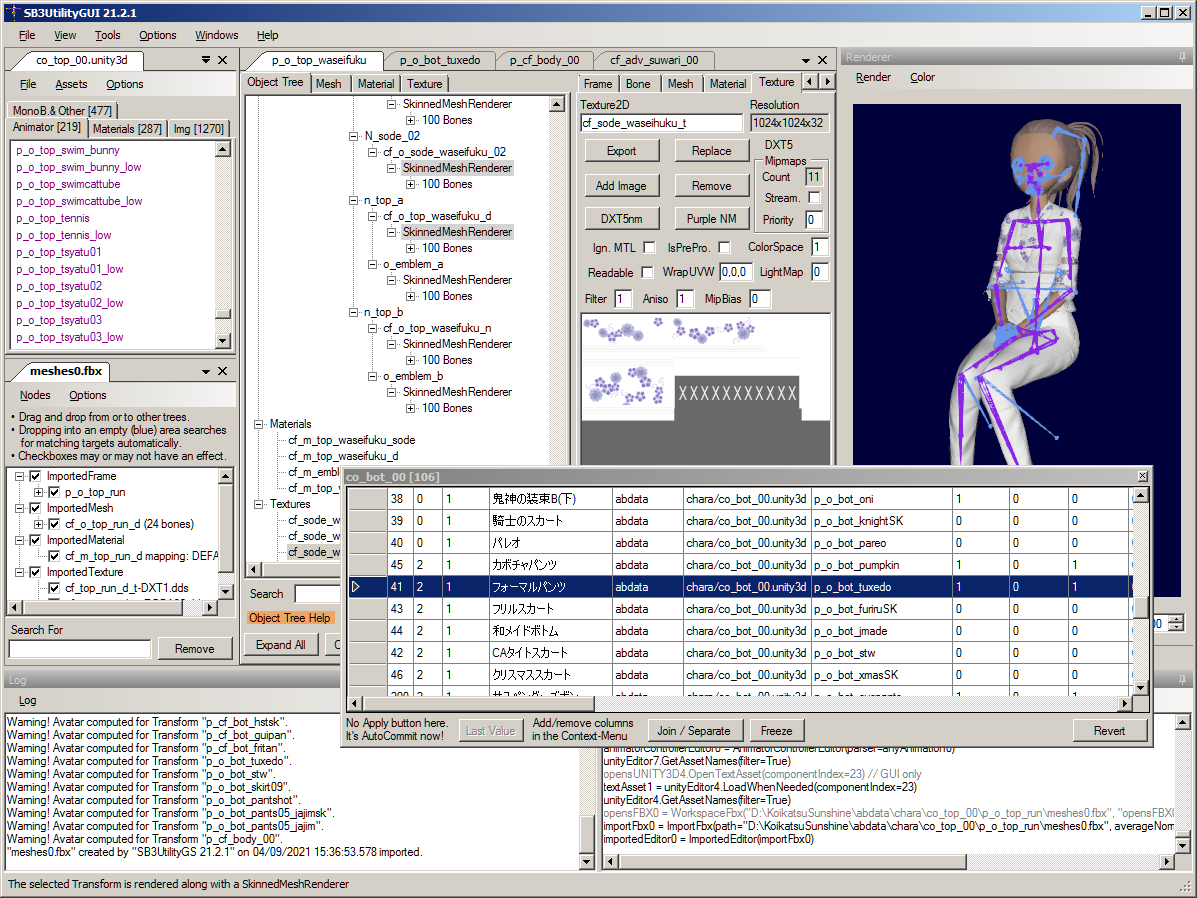Open the Bone tab
Viewport: 1197px width, 898px height.
(637, 84)
